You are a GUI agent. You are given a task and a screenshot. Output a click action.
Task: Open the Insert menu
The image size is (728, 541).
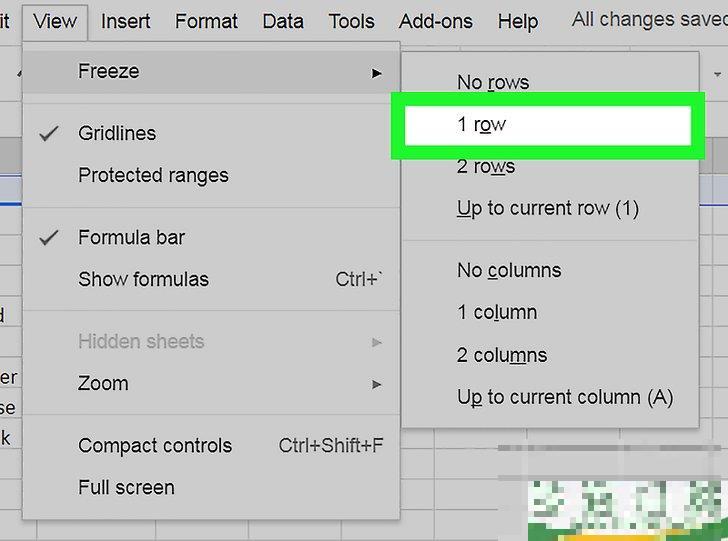(x=127, y=20)
